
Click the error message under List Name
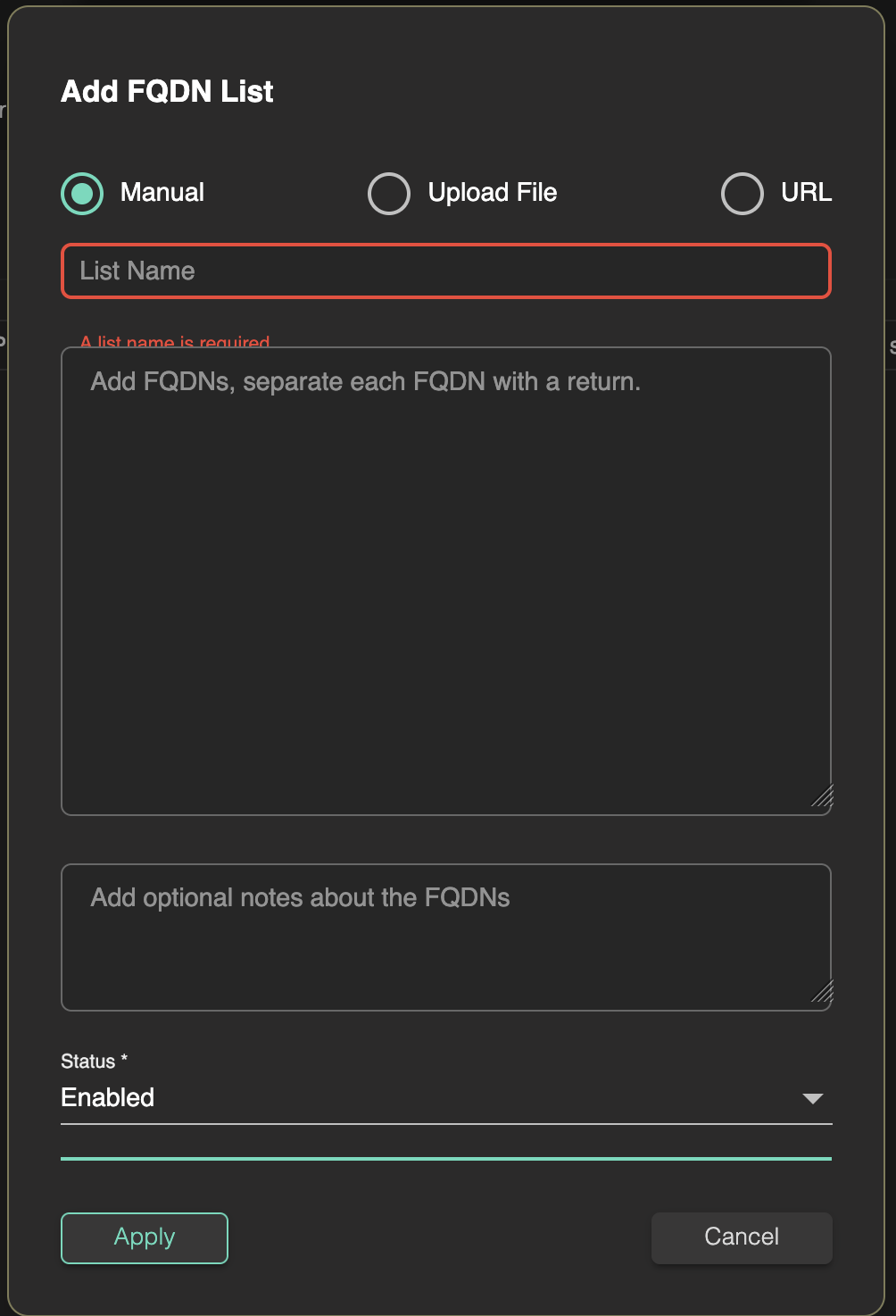175,342
